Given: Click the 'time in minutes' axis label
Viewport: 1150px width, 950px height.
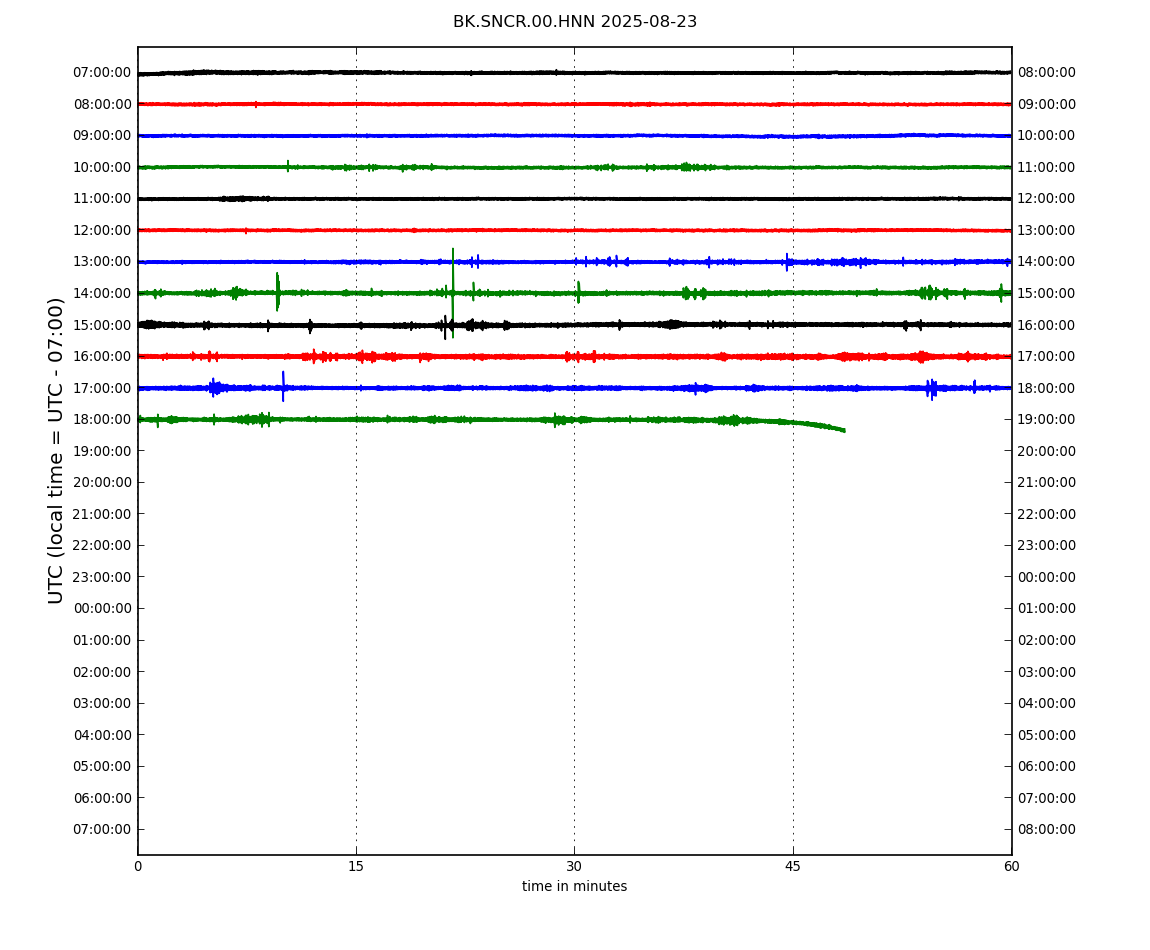Looking at the screenshot, I should [574, 886].
